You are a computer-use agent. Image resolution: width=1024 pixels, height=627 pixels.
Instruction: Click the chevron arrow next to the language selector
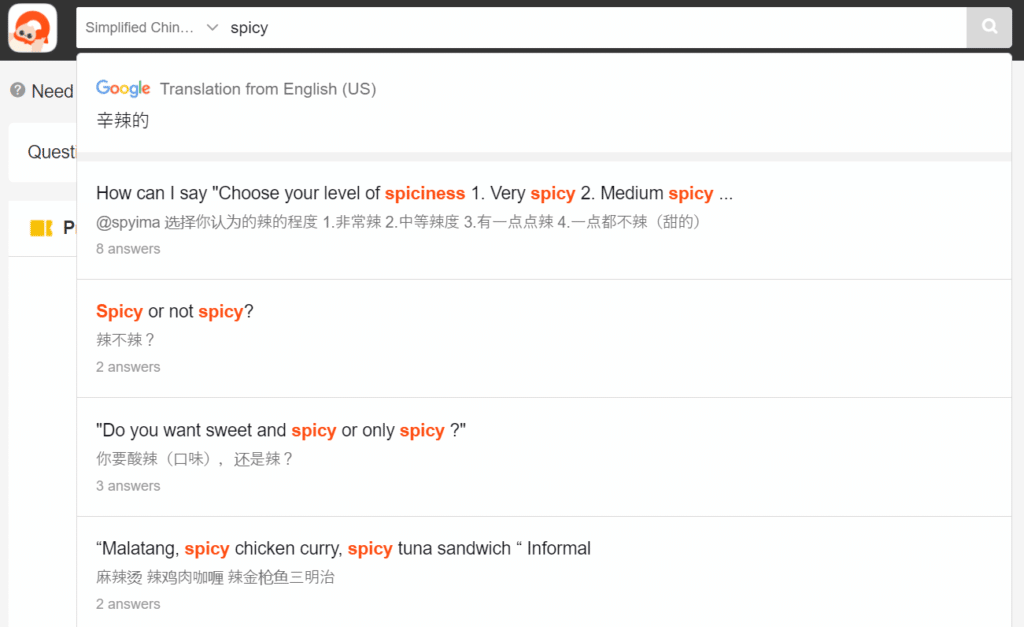212,28
